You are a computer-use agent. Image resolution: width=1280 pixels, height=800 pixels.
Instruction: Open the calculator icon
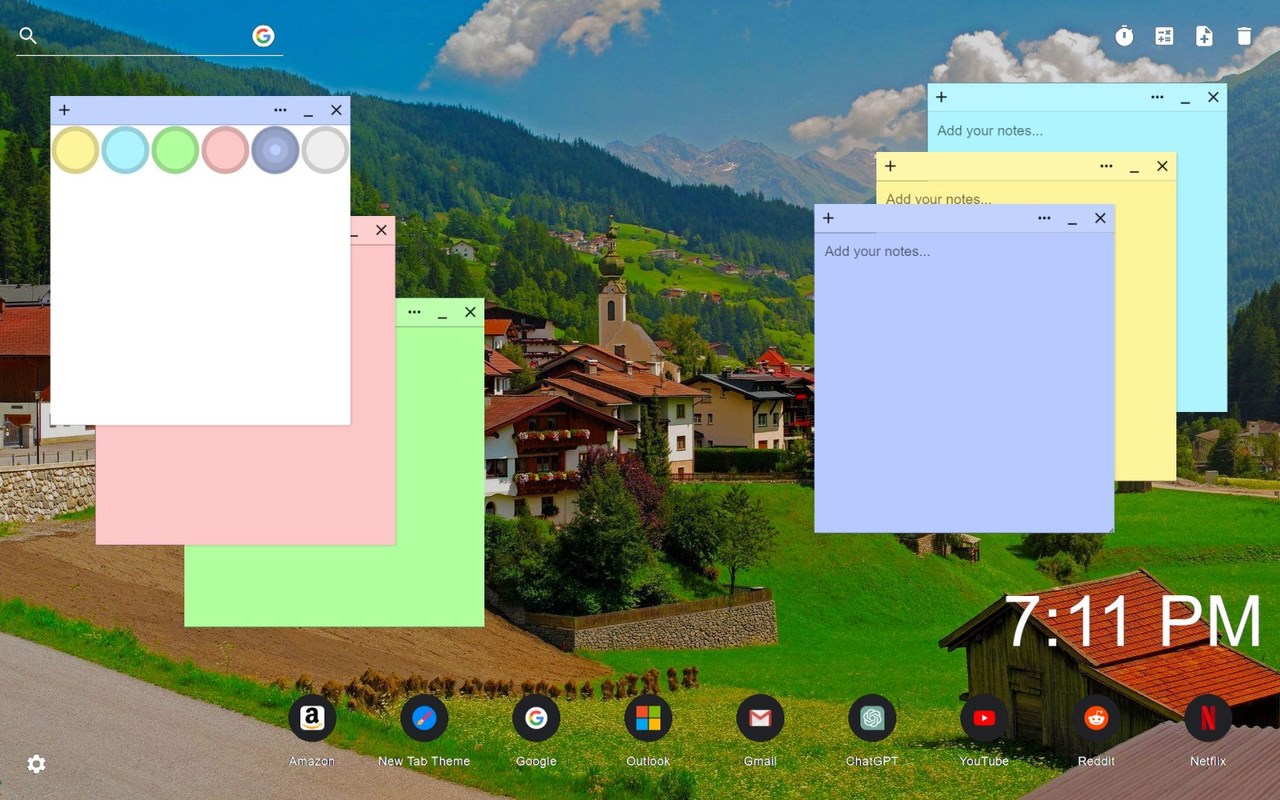[x=1164, y=36]
